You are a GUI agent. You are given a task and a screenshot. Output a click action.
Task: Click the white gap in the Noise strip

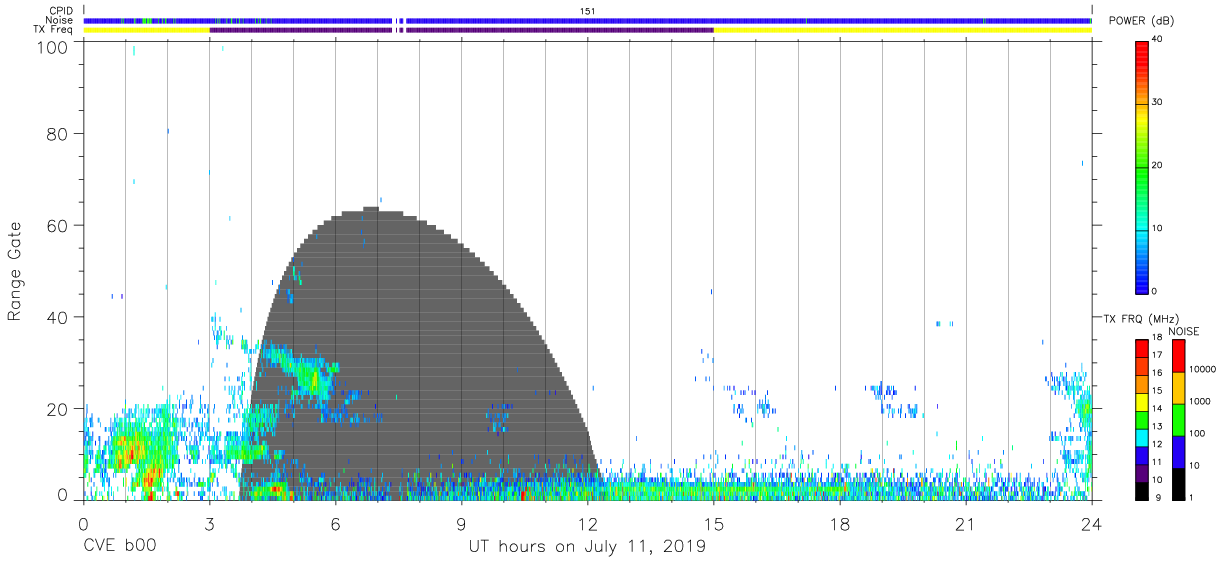394,20
